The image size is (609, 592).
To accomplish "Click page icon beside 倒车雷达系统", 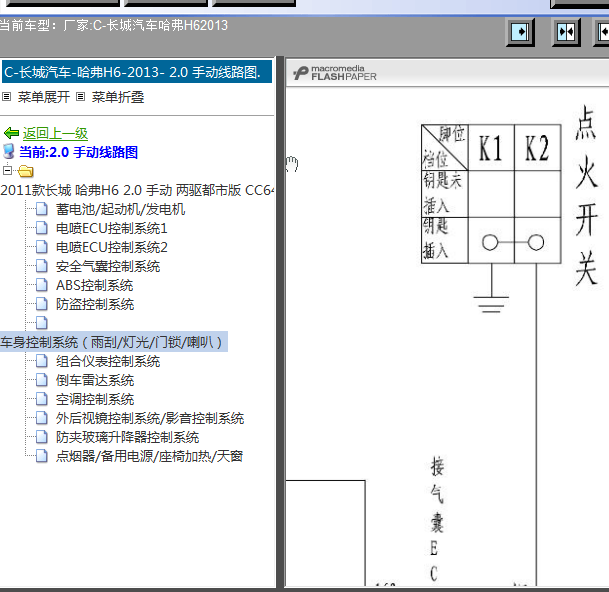I will pos(42,380).
